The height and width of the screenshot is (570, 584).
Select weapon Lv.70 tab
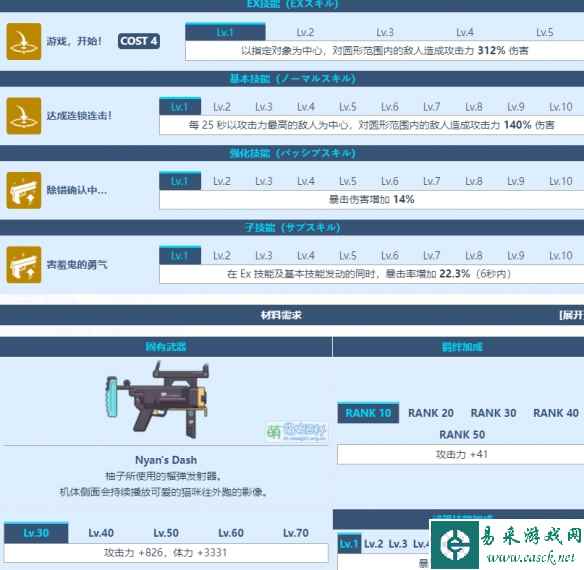click(296, 533)
